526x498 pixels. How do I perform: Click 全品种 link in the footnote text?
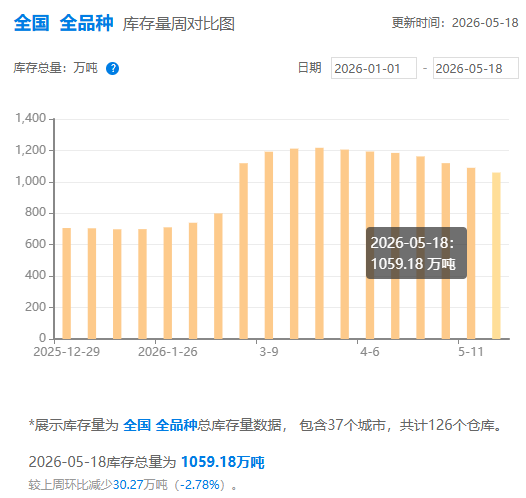click(x=176, y=425)
